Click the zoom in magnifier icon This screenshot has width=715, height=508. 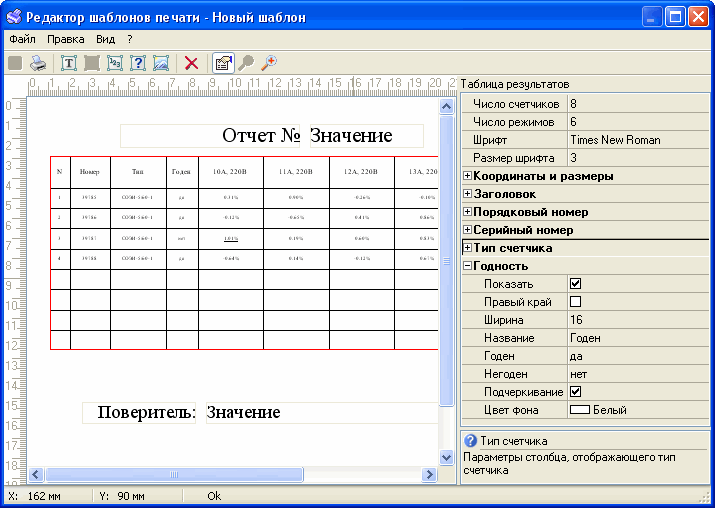click(269, 62)
